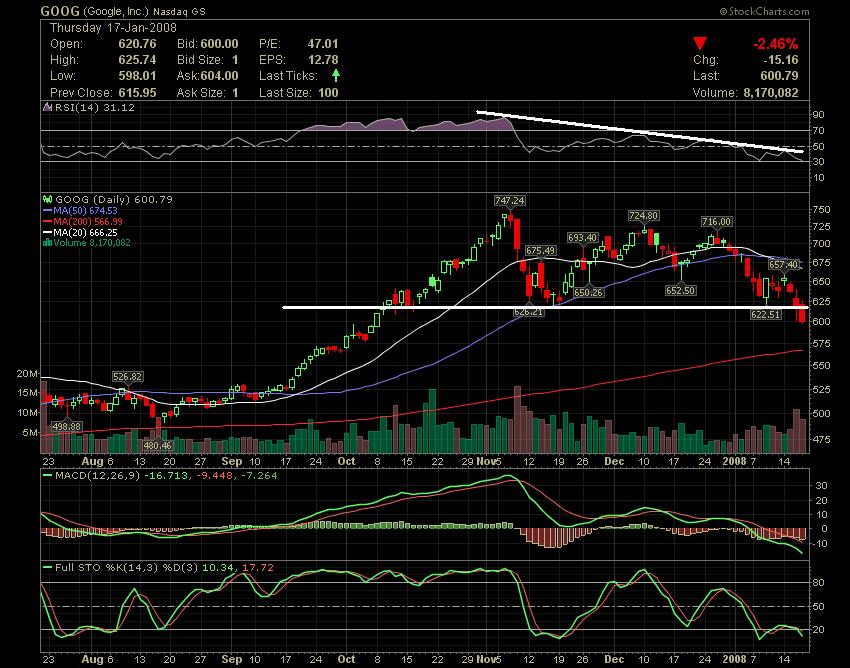Click the Last price 600.79

(x=780, y=76)
